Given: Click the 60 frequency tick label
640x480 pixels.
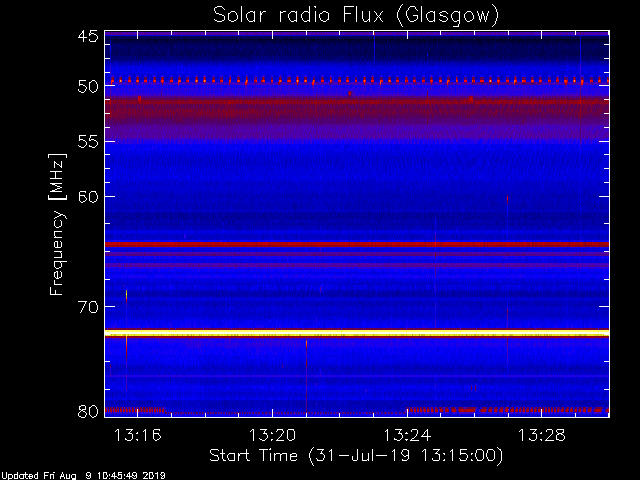Looking at the screenshot, I should click(88, 197).
